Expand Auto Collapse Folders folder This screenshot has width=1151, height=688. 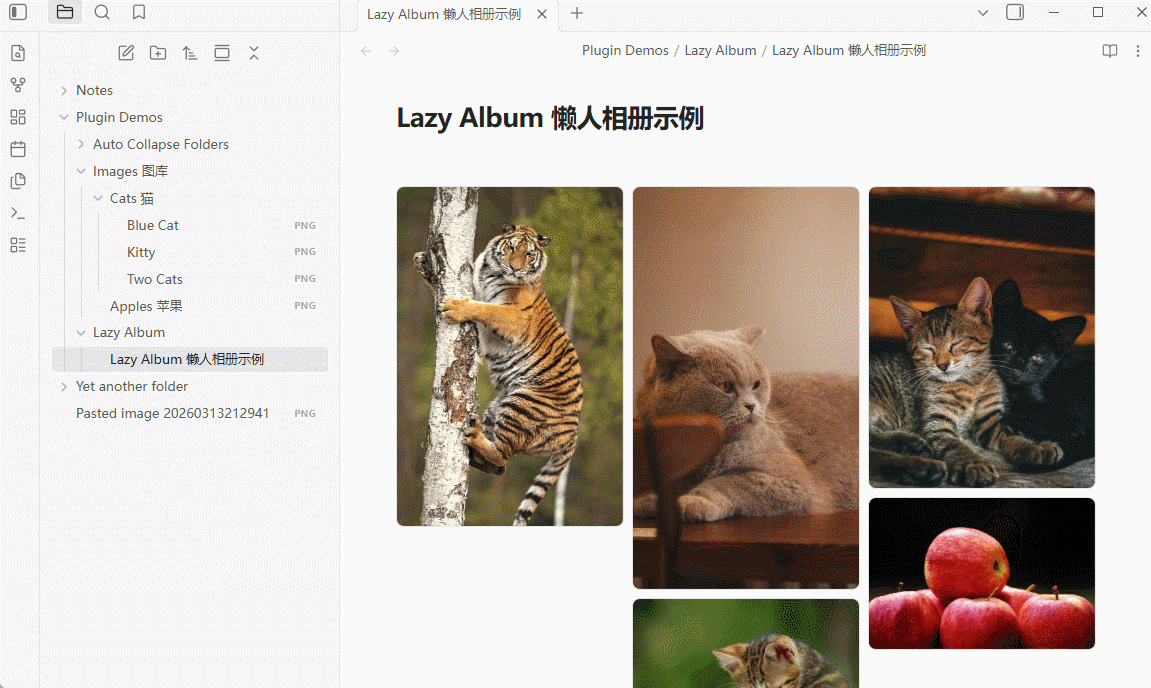(x=81, y=144)
